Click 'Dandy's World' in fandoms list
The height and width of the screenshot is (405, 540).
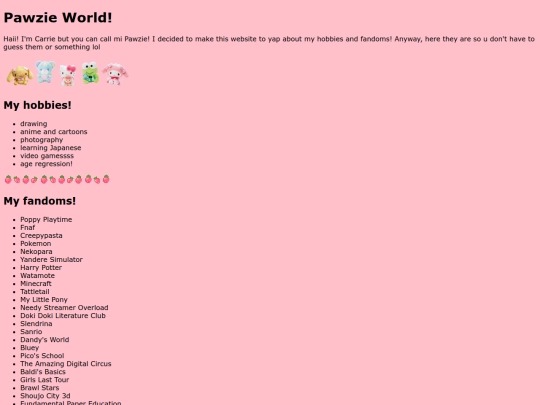[45, 340]
